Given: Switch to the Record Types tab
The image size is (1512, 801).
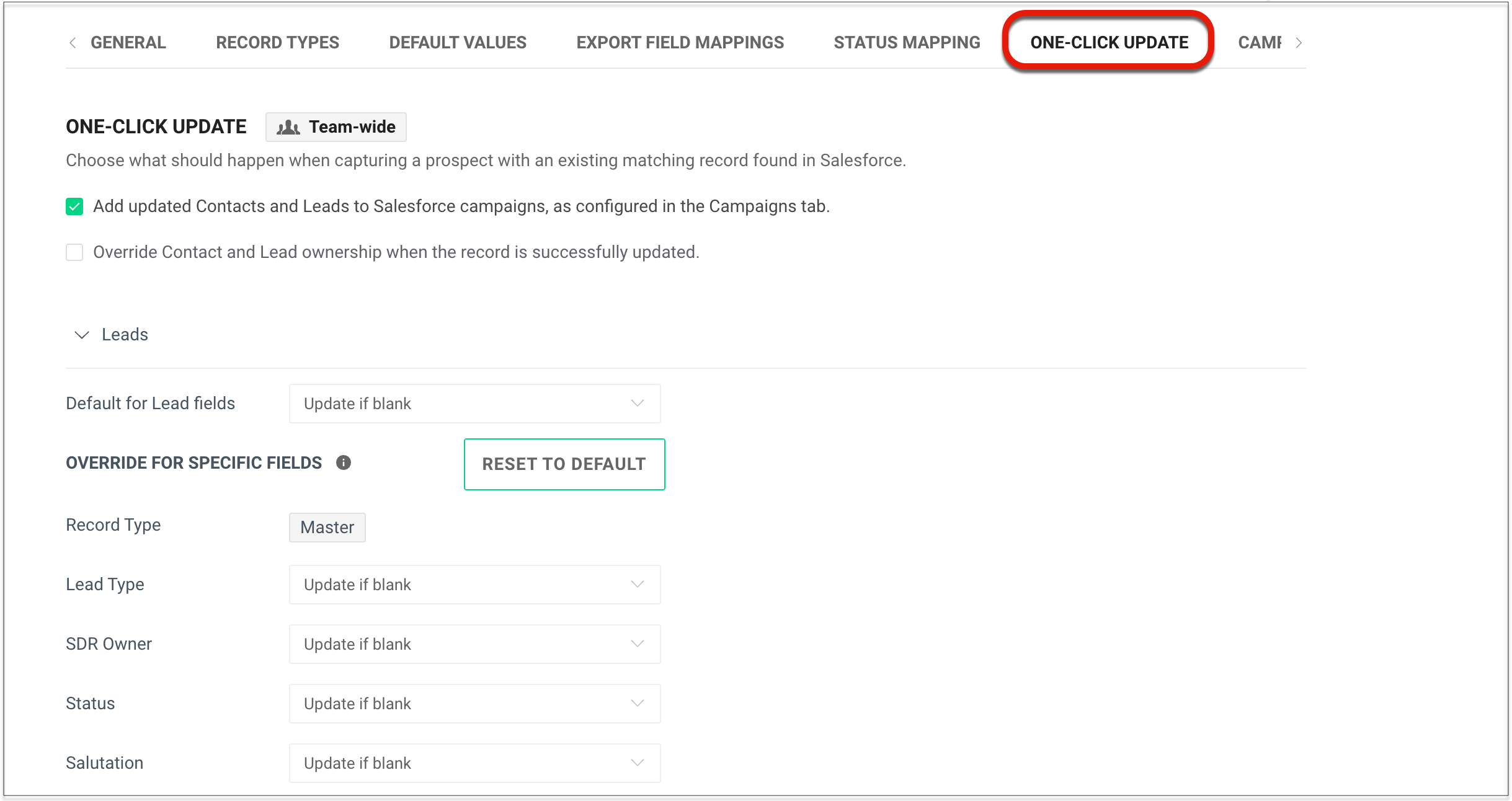Looking at the screenshot, I should coord(277,42).
